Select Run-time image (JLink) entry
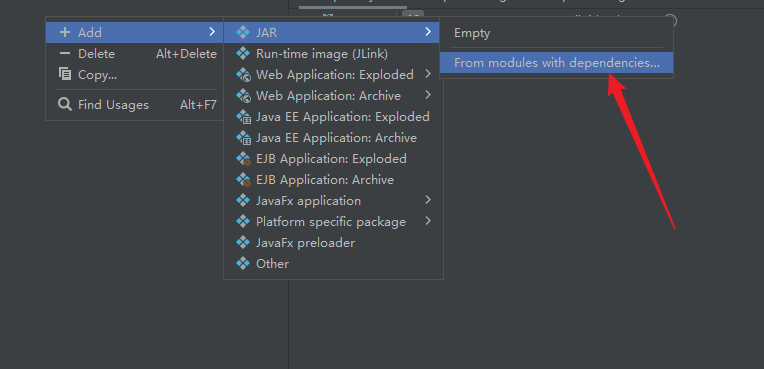 tap(332, 54)
